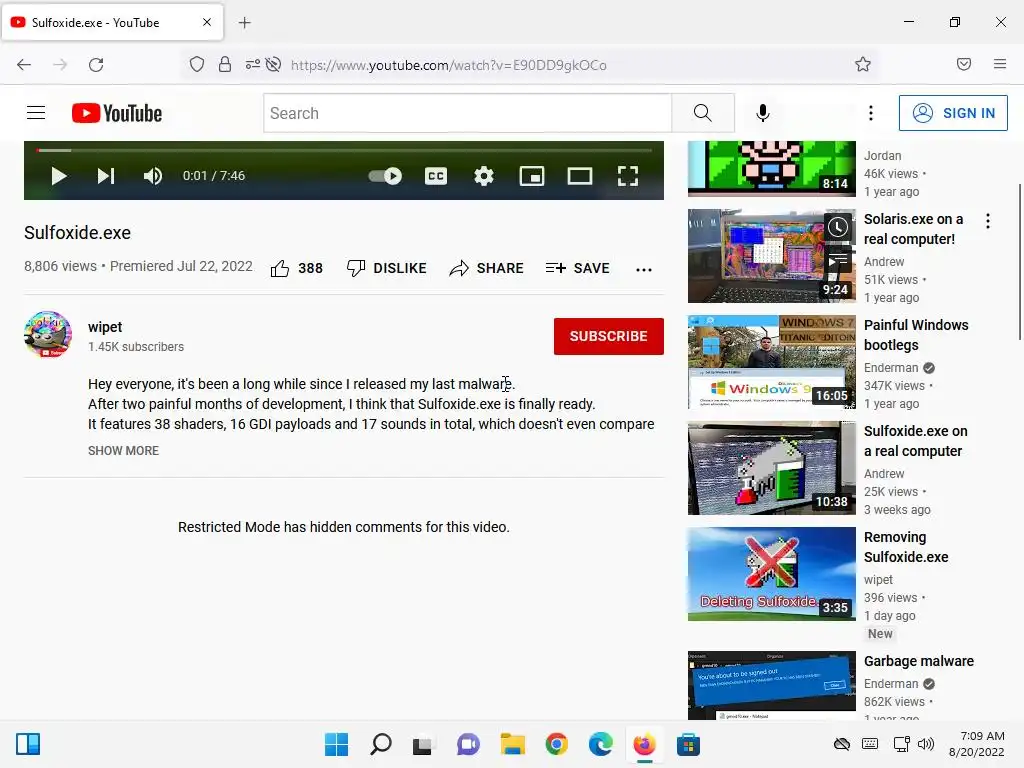Viewport: 1024px width, 768px height.
Task: Click the page vertical scrollbar
Action: point(1019,261)
